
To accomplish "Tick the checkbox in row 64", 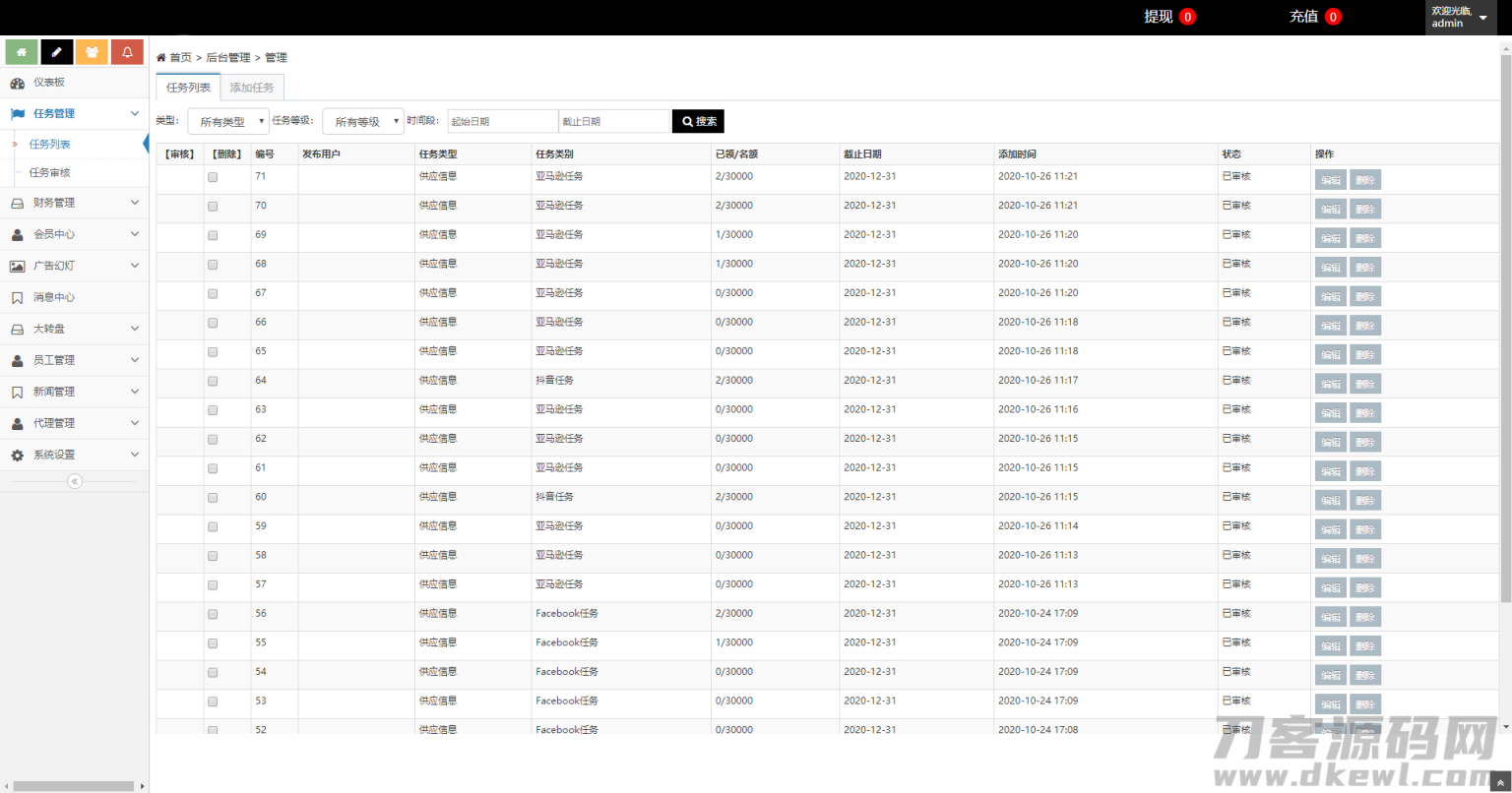I will (x=213, y=382).
